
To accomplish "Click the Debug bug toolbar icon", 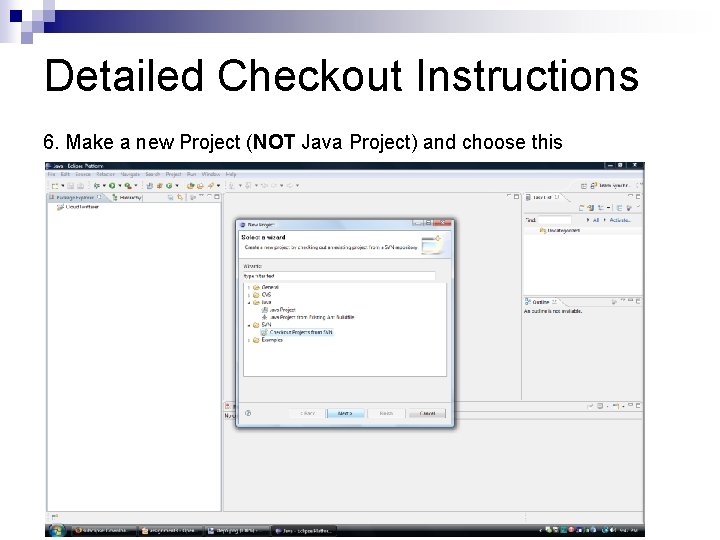I will [x=96, y=186].
